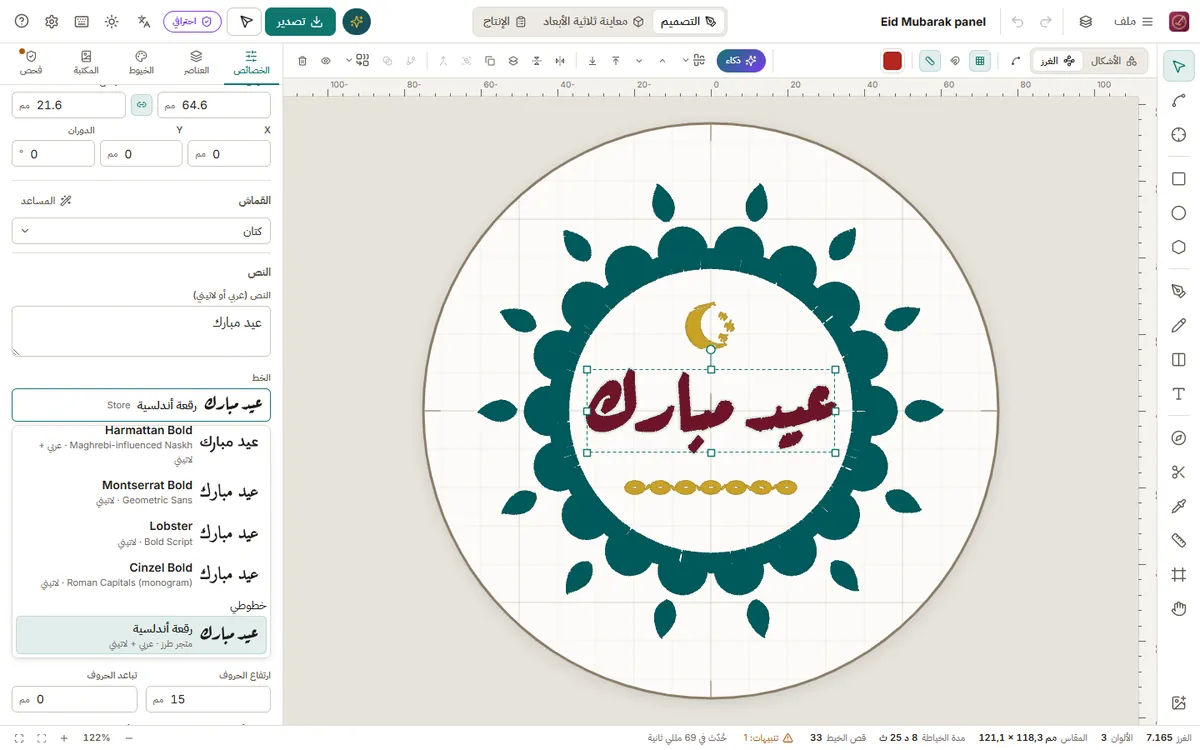Image resolution: width=1200 pixels, height=750 pixels.
Task: Select the split columns tool
Action: [1179, 359]
